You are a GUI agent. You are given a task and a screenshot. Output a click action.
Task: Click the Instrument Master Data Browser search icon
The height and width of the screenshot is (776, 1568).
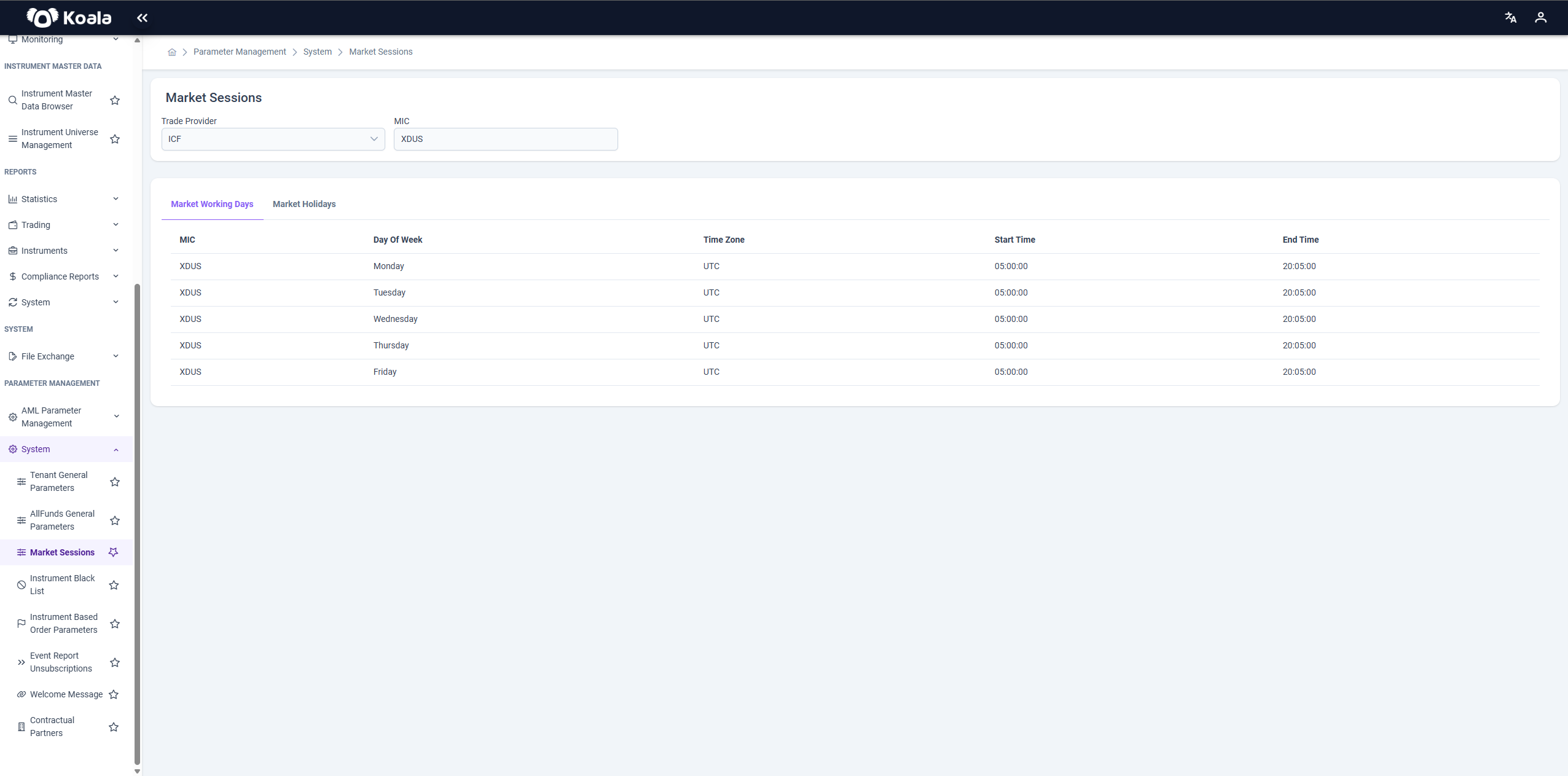(x=12, y=100)
